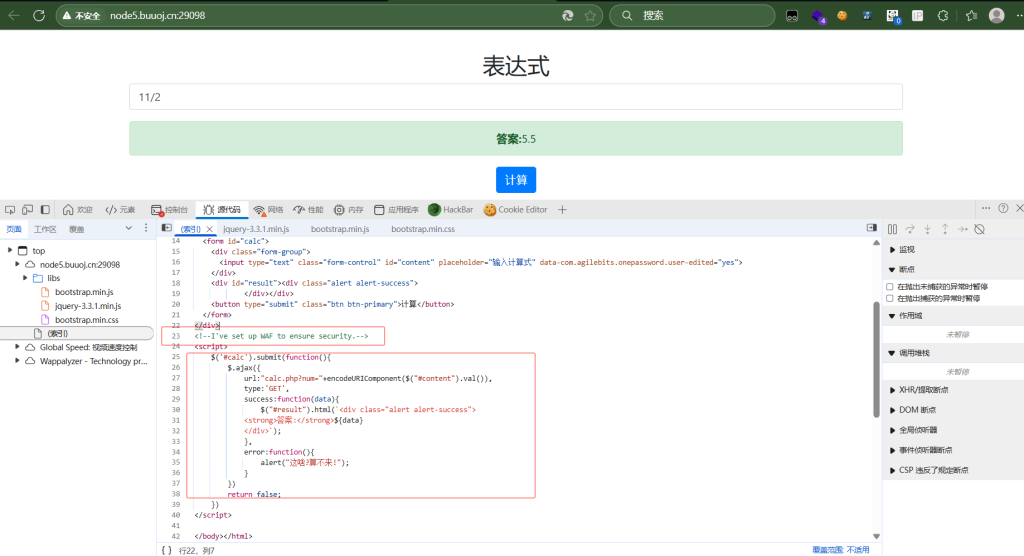Viewport: 1024px width, 556px height.
Task: Switch to the 元素 Elements tab
Action: pos(120,210)
